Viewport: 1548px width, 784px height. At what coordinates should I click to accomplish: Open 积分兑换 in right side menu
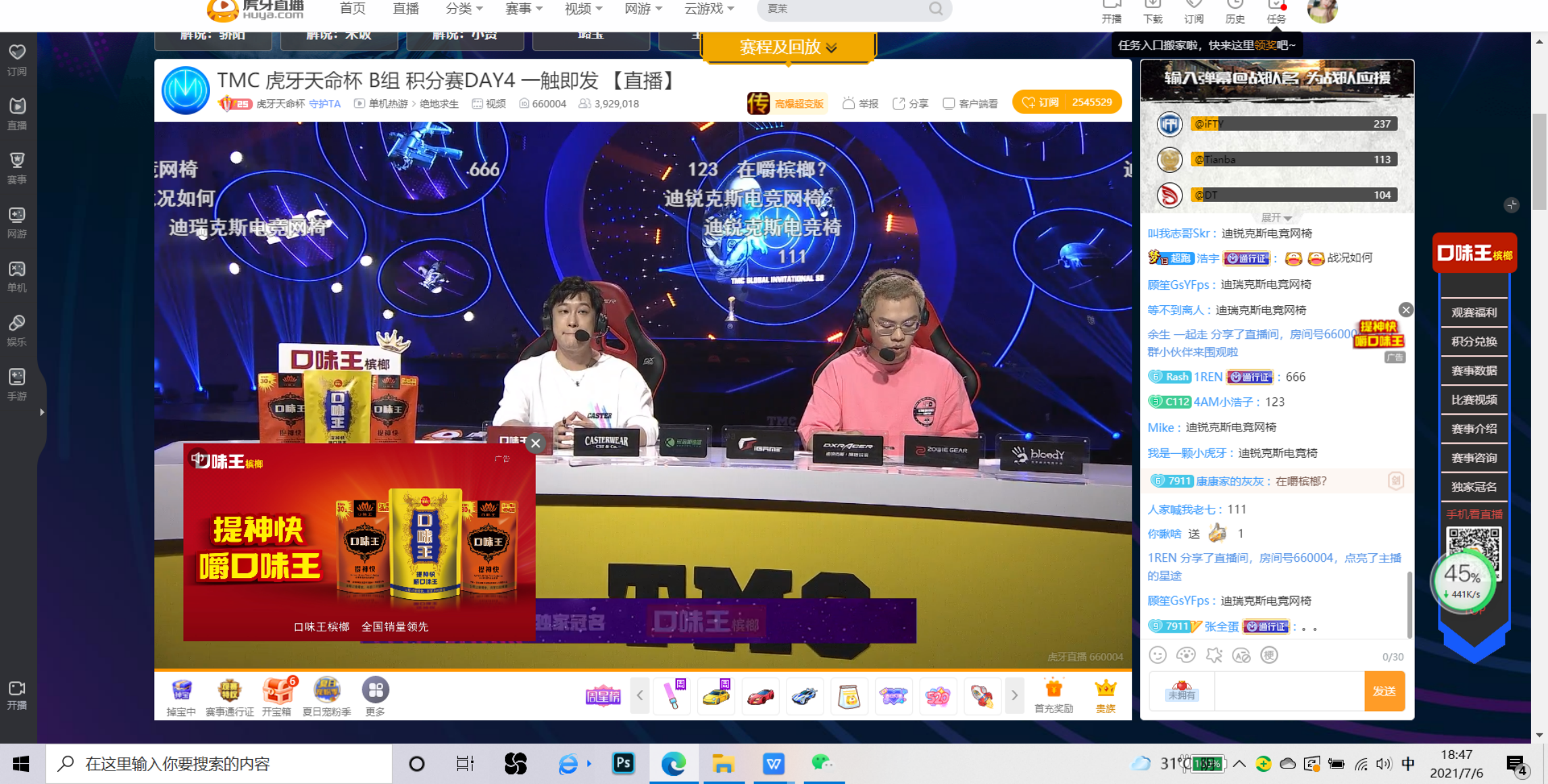(1474, 341)
